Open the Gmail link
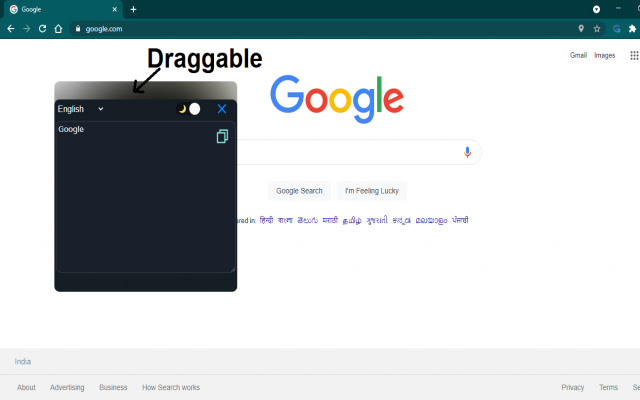The image size is (640, 400). (578, 56)
